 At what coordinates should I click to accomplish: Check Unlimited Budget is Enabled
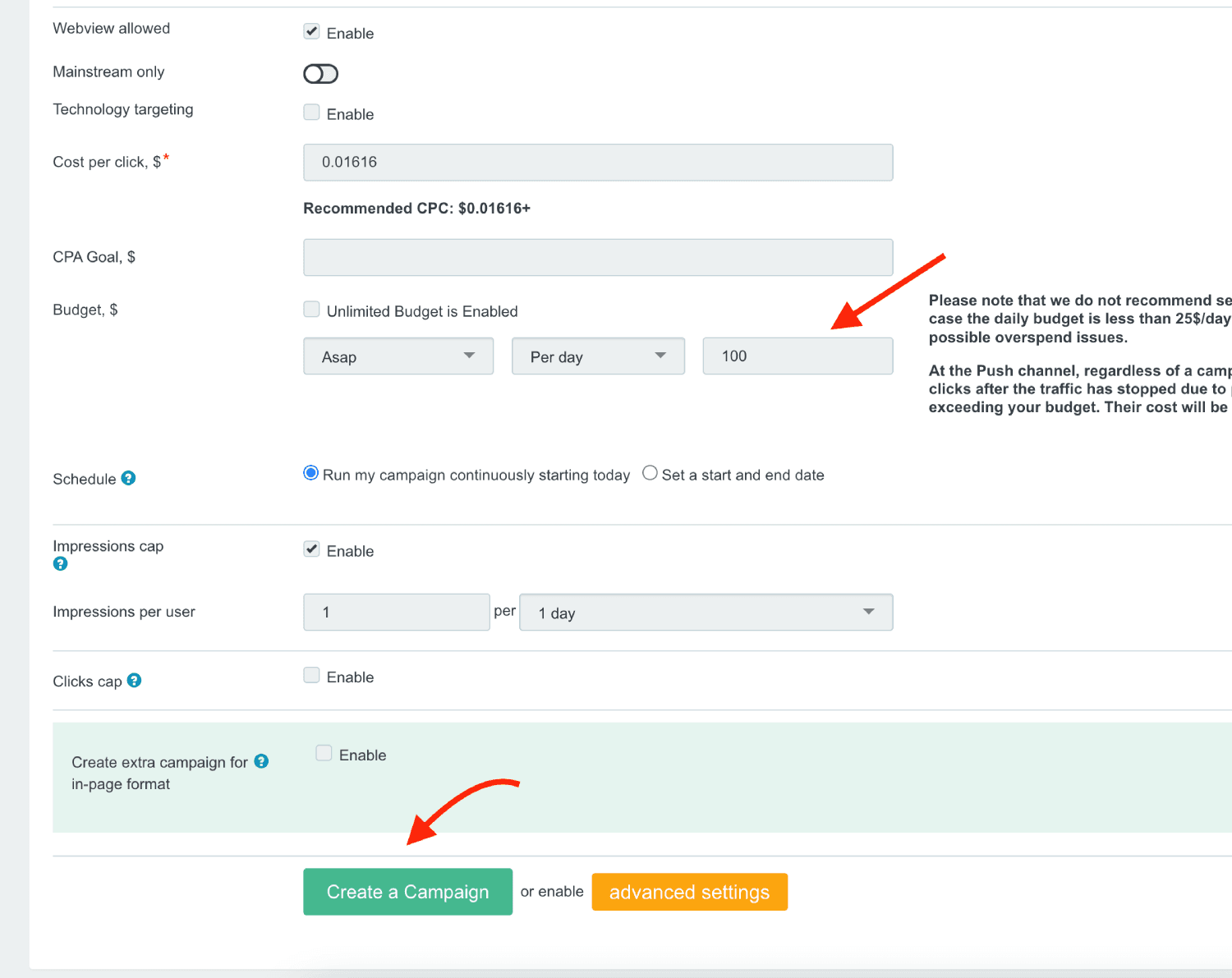(311, 309)
